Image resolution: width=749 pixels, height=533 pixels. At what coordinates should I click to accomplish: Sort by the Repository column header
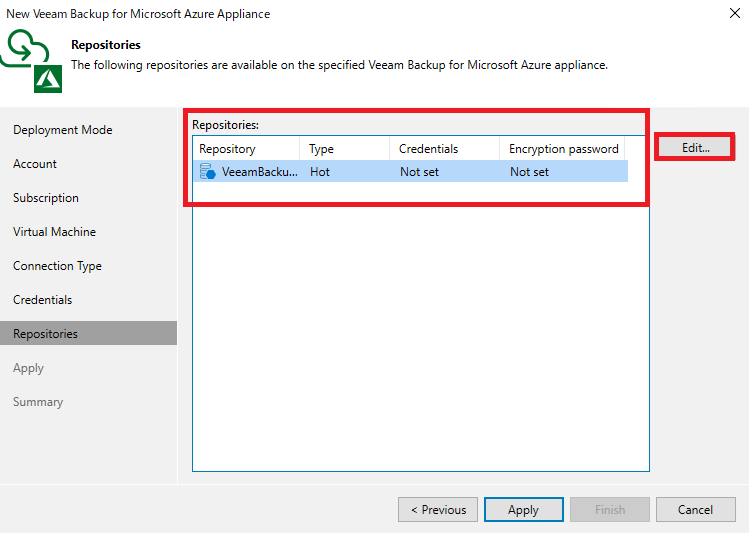point(246,149)
